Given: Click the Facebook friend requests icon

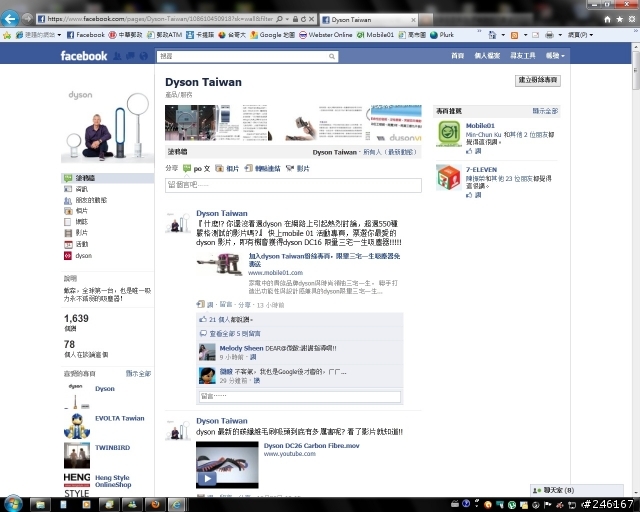Looking at the screenshot, I should [117, 56].
